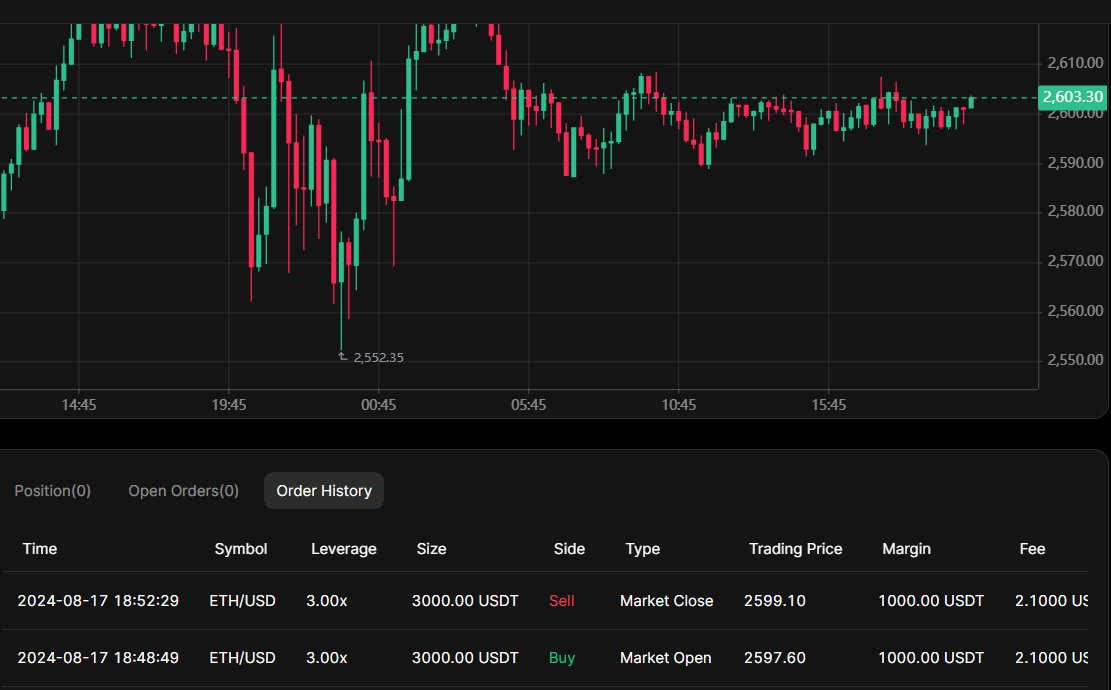Click the 2,550.00 price axis label
The image size is (1111, 690).
click(1075, 359)
